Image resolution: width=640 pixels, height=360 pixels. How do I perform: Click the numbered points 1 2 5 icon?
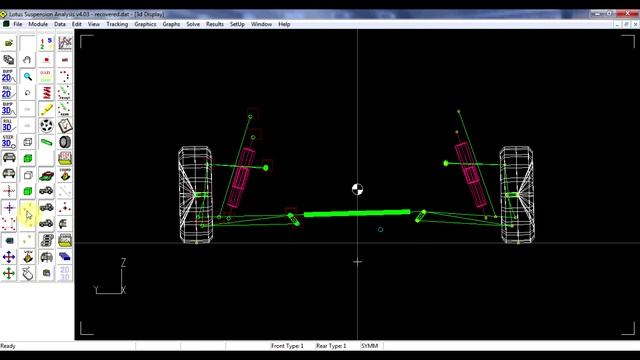(46, 43)
